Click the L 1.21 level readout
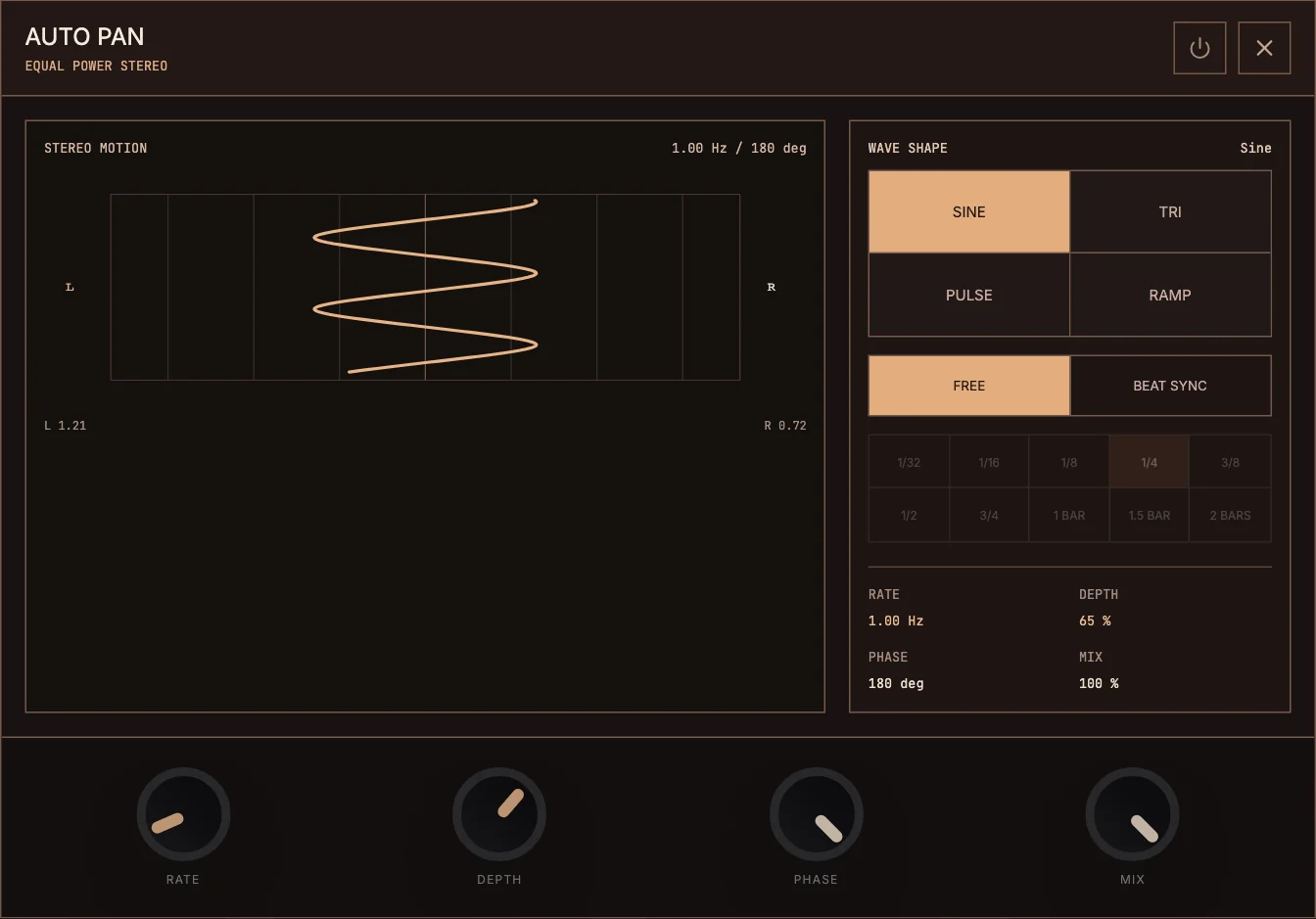Image resolution: width=1316 pixels, height=919 pixels. (x=66, y=426)
